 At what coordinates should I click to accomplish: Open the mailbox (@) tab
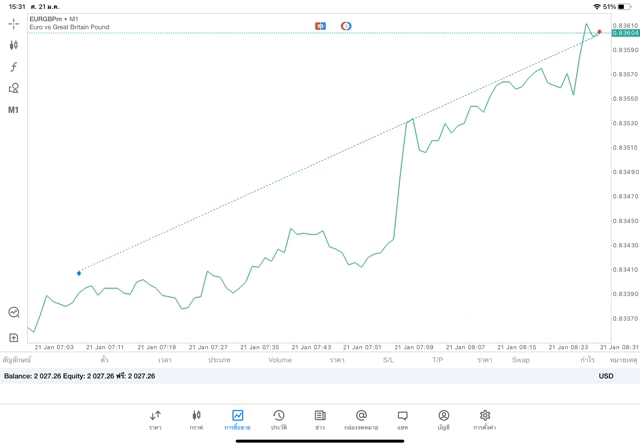coord(361,419)
